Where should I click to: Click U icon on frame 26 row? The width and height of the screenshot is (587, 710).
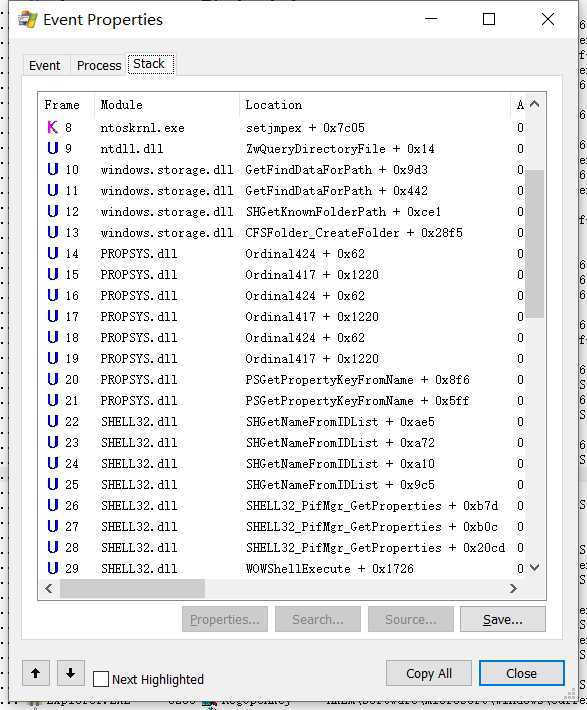coord(53,505)
